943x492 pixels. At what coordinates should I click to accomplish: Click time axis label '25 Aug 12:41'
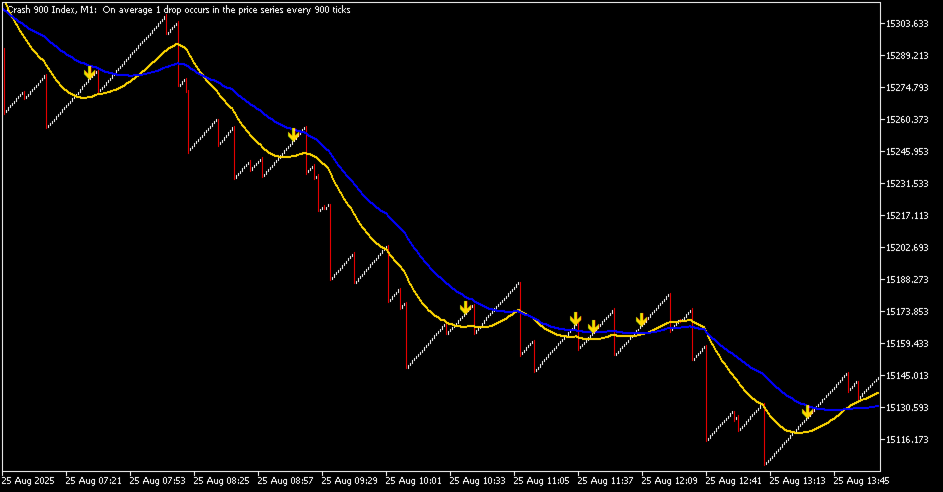point(733,481)
